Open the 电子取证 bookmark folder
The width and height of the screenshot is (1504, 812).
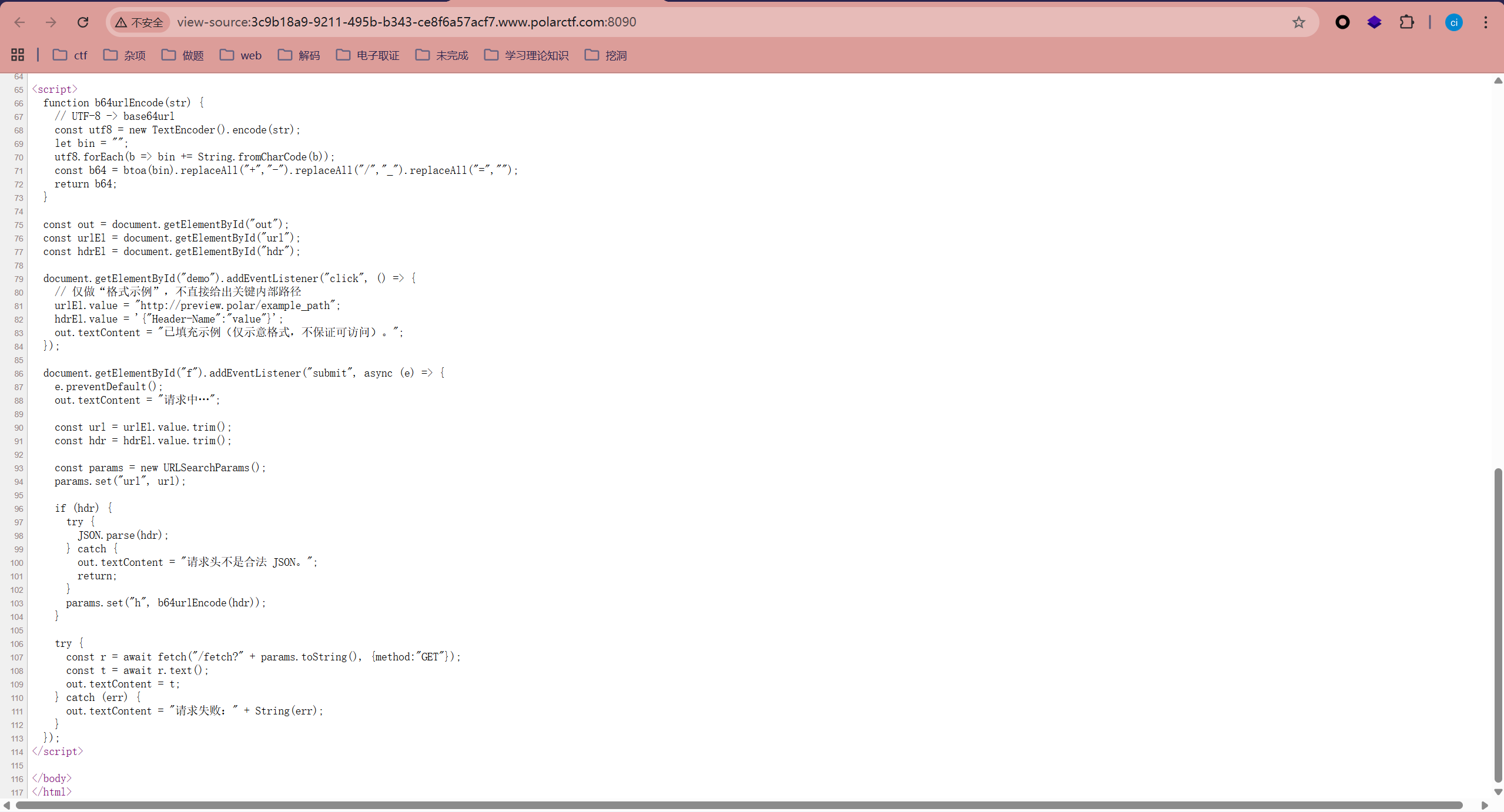368,55
